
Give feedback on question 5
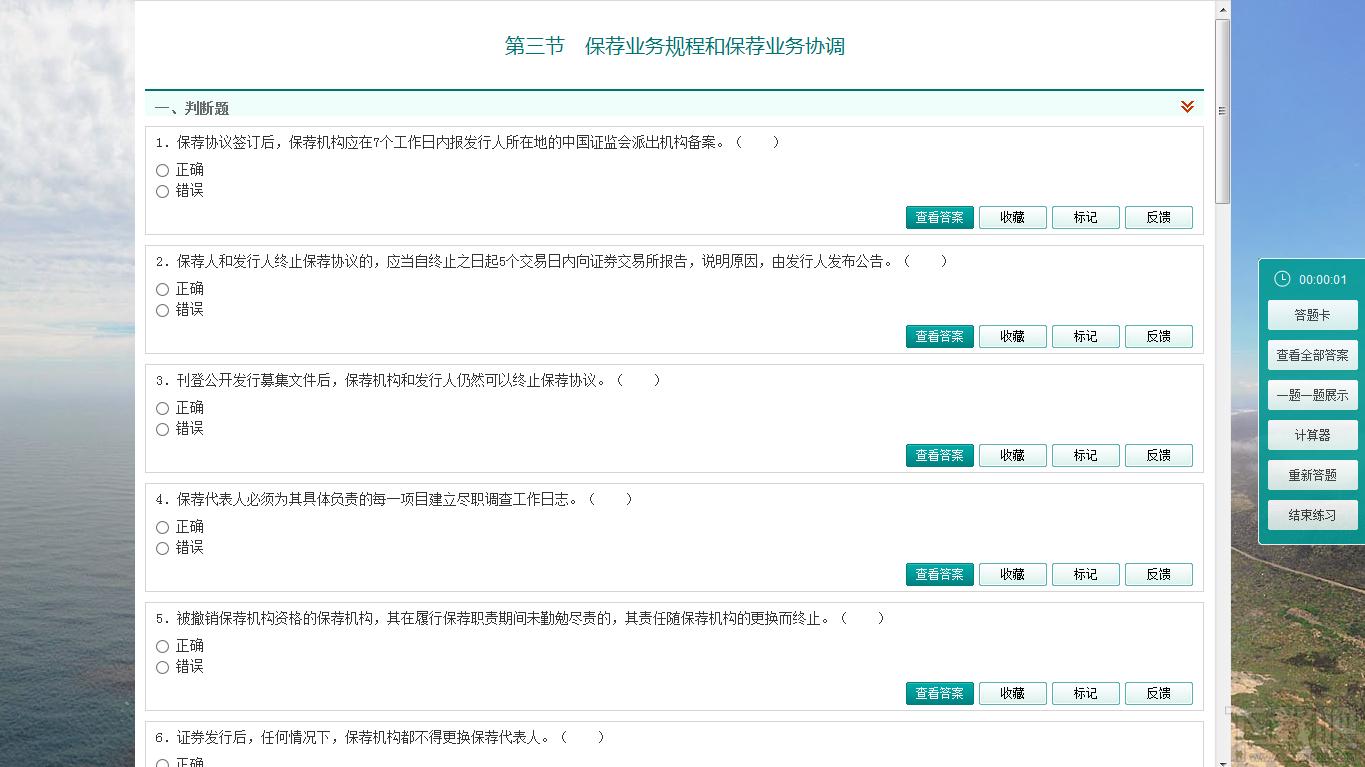click(1159, 693)
